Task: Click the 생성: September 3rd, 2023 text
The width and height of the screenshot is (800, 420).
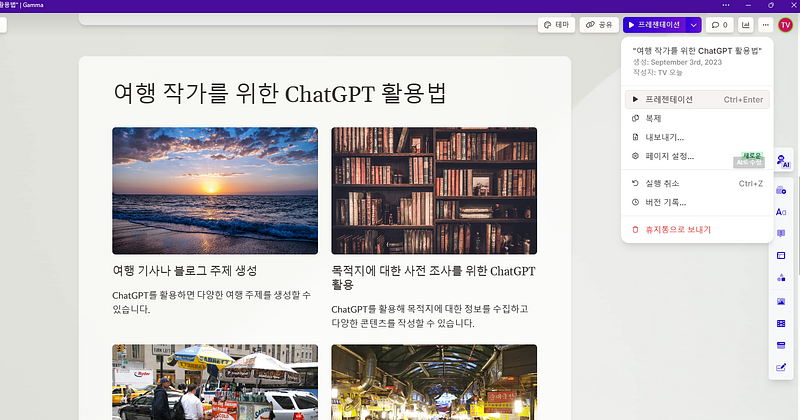Action: click(x=677, y=62)
